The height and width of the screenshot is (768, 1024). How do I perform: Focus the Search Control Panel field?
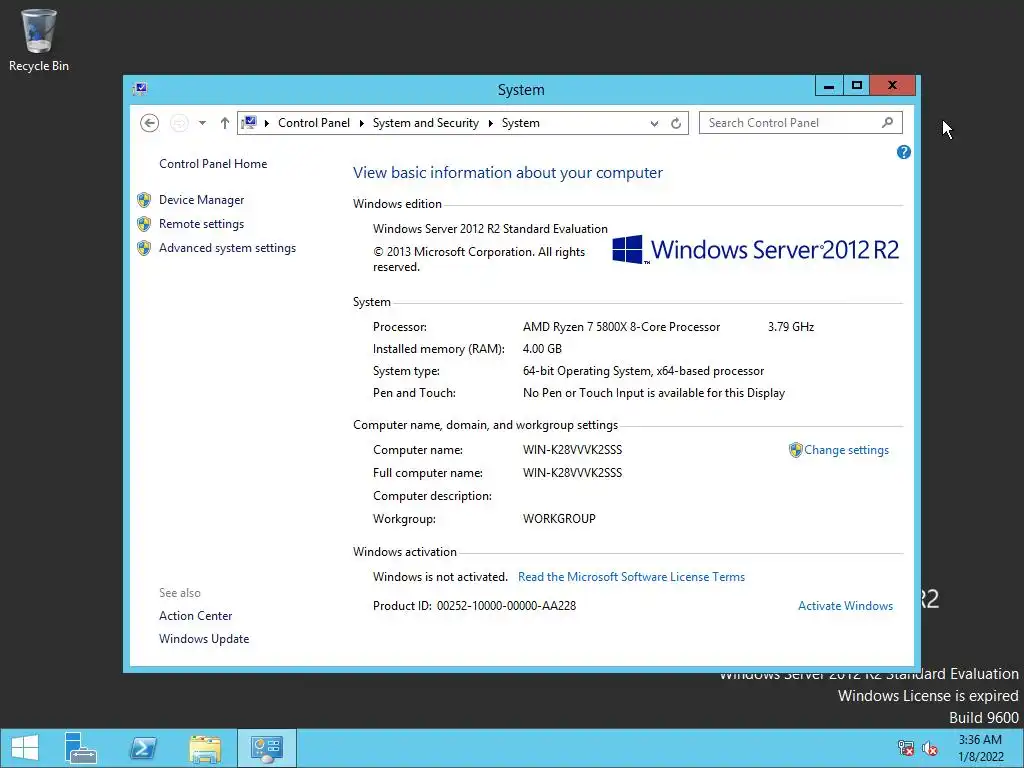pyautogui.click(x=801, y=123)
